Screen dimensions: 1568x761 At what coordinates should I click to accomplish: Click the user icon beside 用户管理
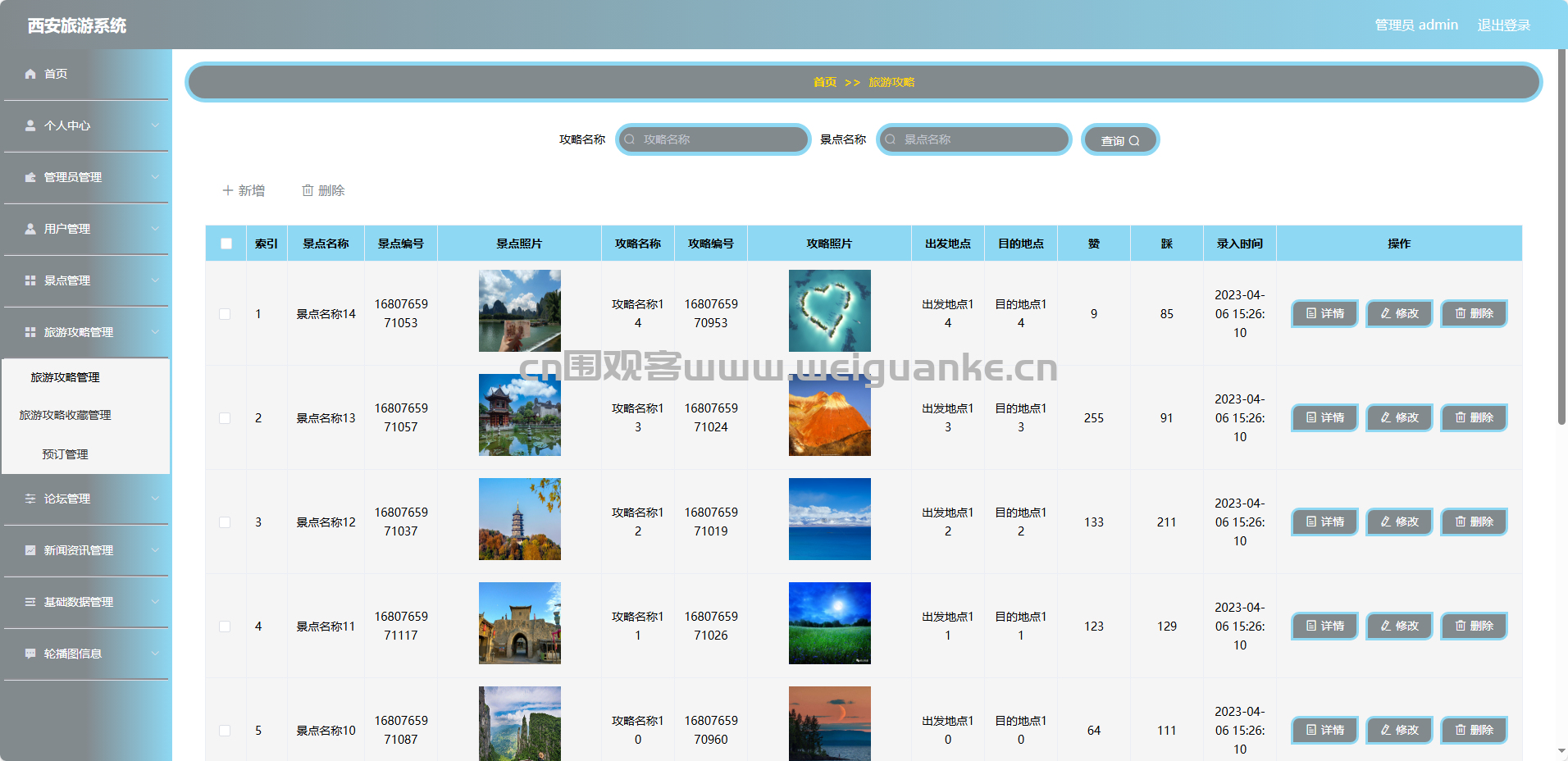(30, 229)
